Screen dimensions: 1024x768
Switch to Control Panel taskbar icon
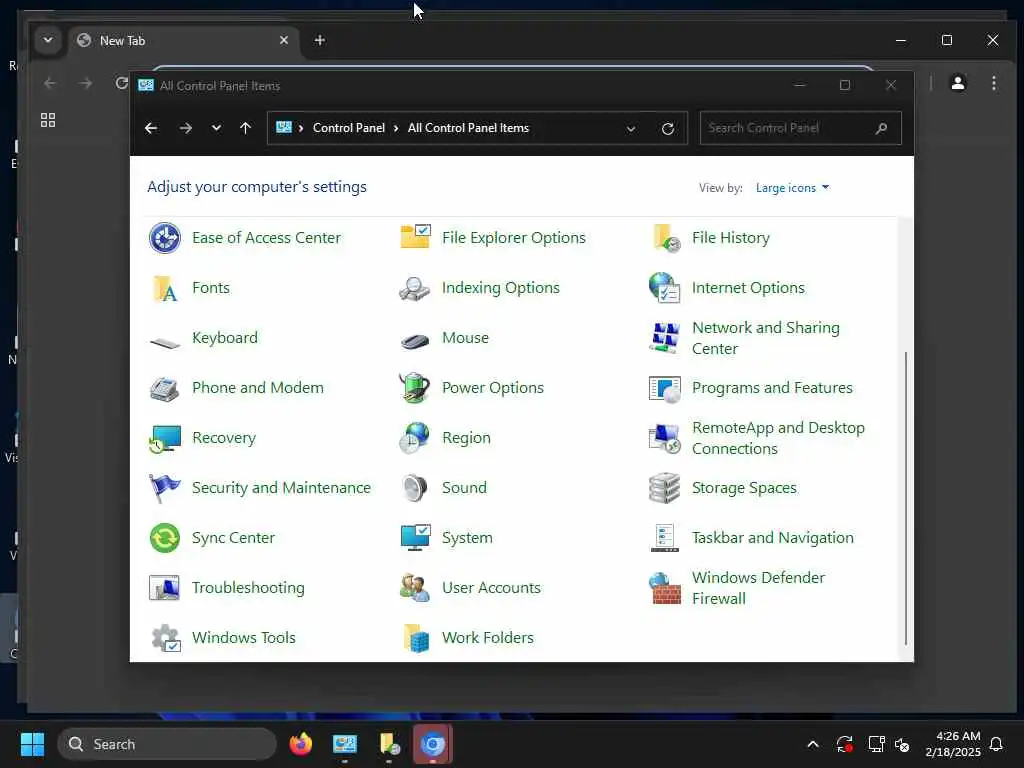tap(345, 744)
